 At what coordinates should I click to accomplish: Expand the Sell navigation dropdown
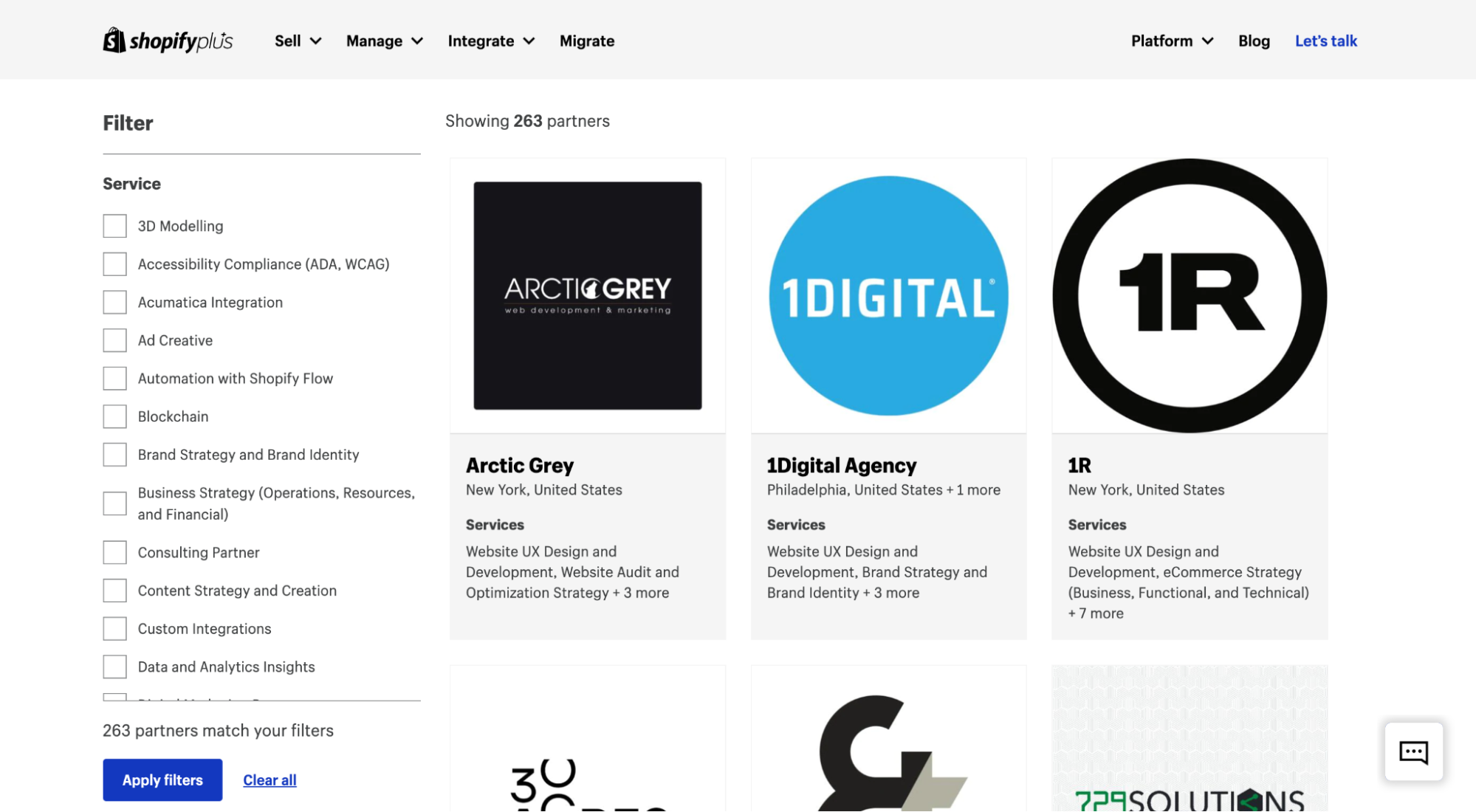point(297,40)
